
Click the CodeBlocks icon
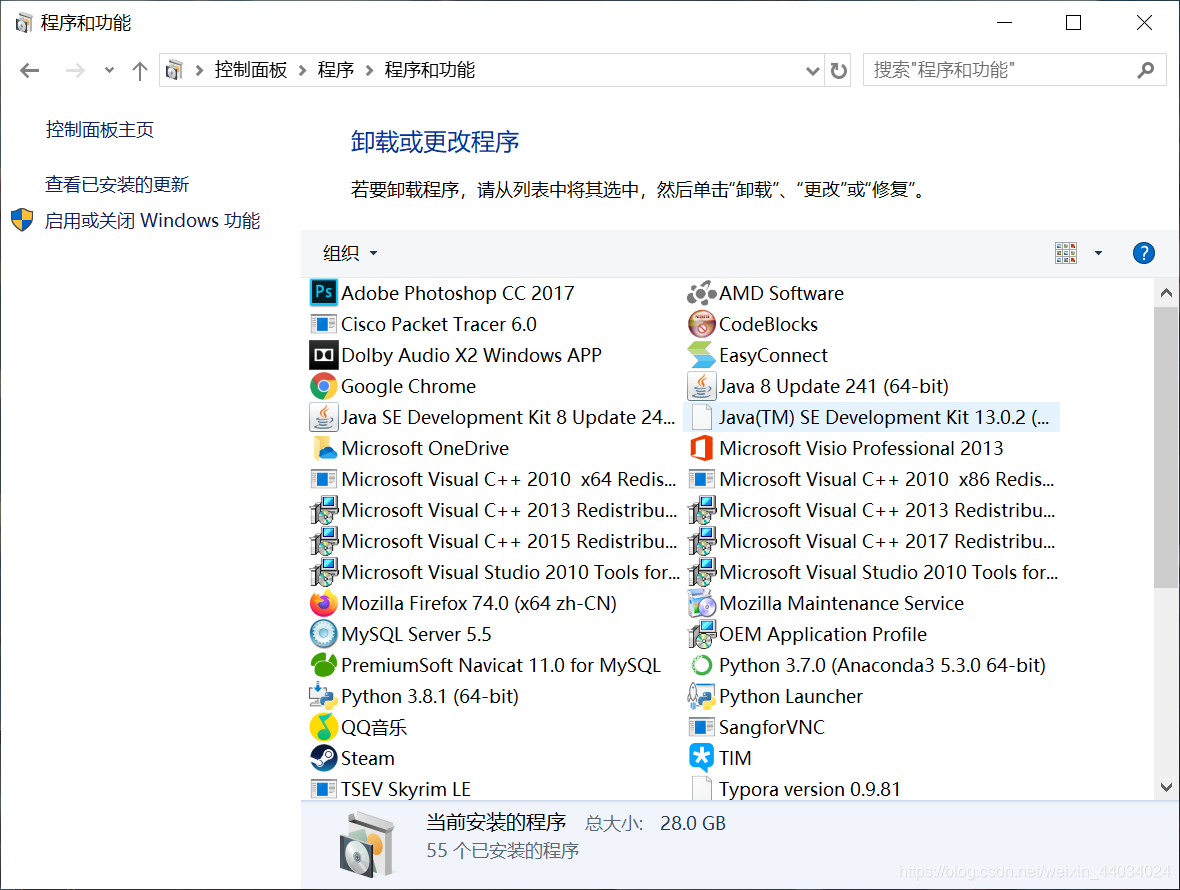click(701, 324)
